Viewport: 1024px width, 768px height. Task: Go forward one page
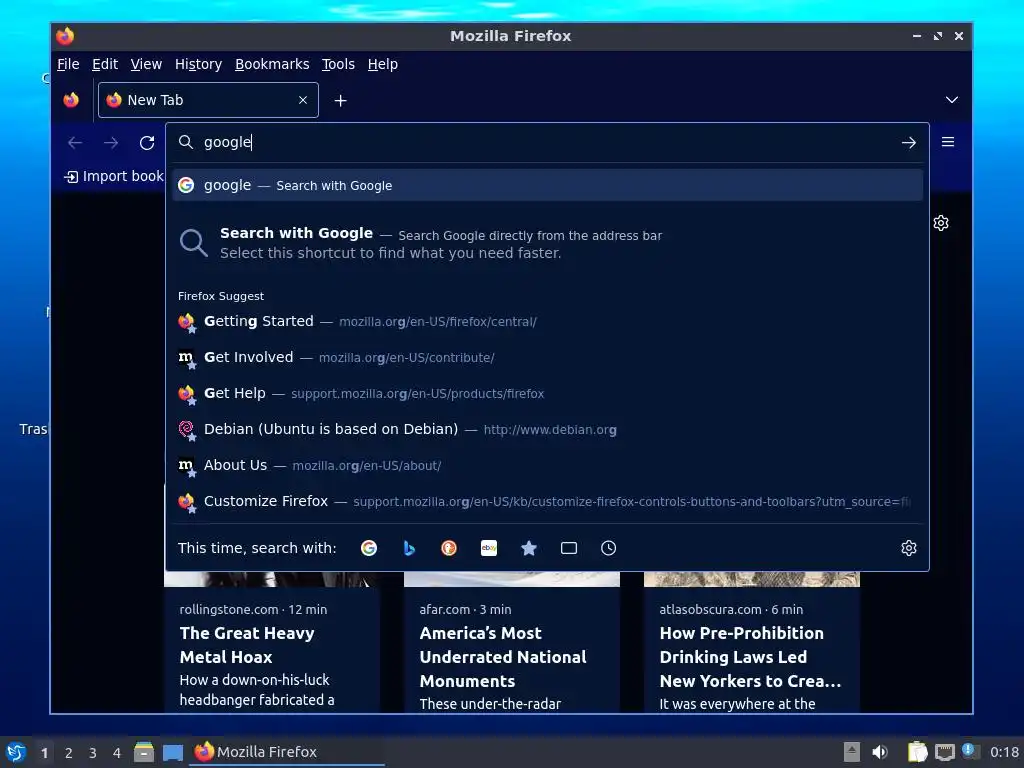tap(111, 142)
